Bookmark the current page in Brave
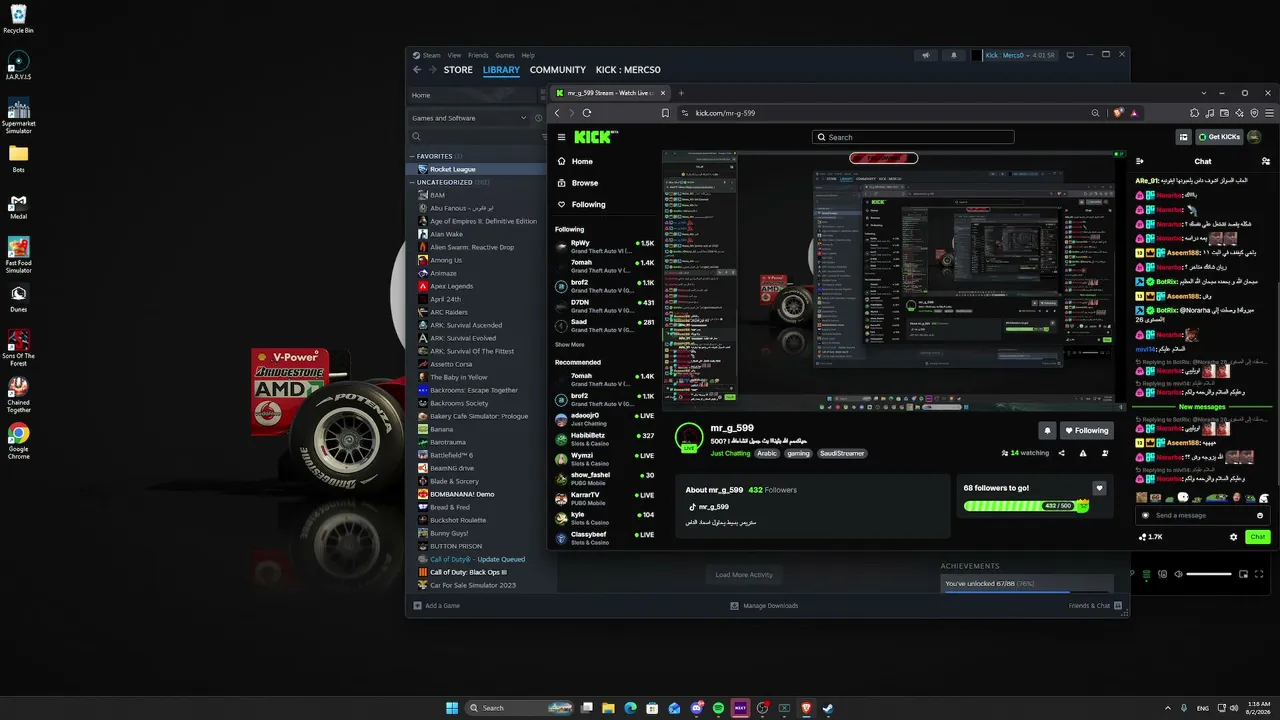The width and height of the screenshot is (1280, 720). pyautogui.click(x=665, y=113)
